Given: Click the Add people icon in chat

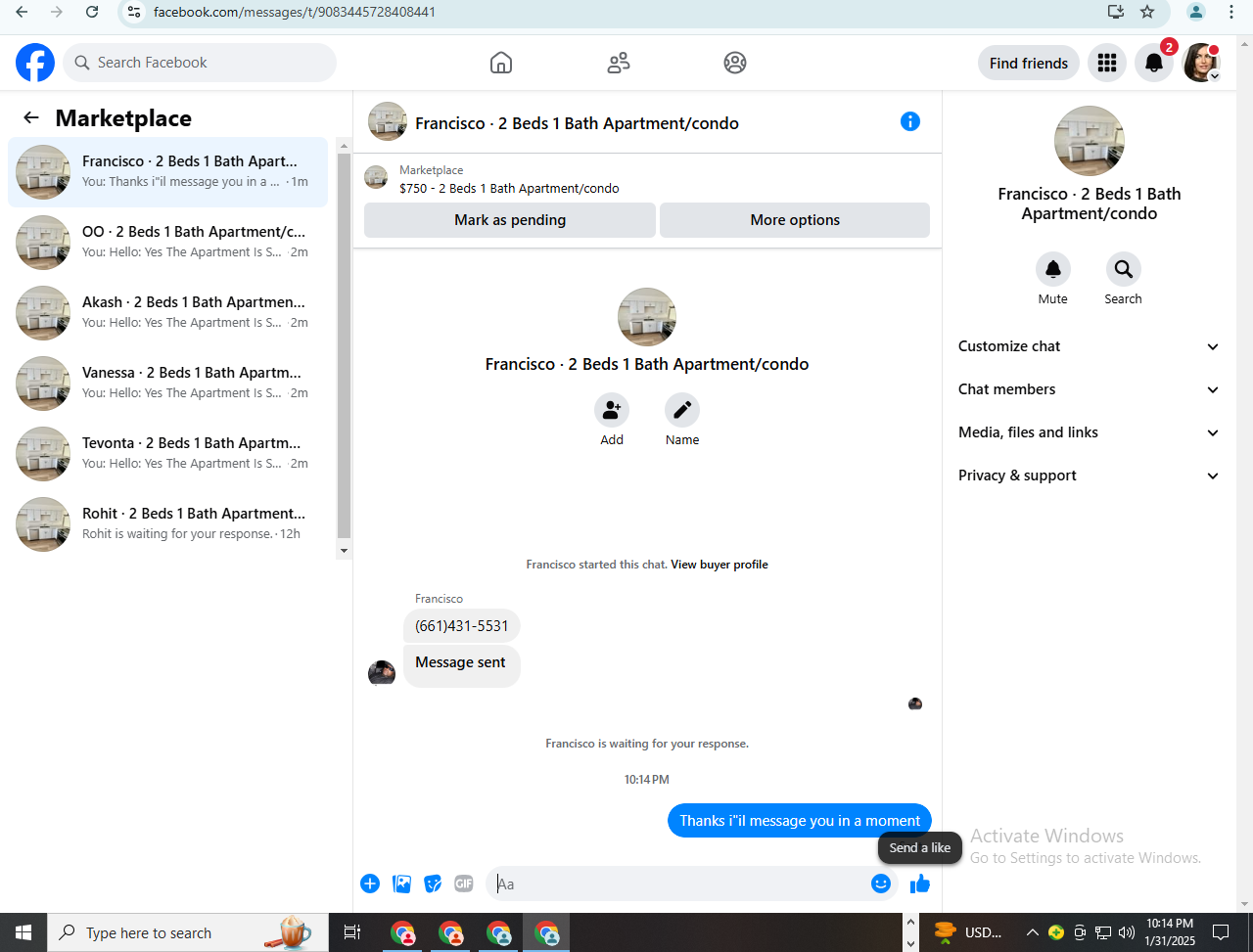Looking at the screenshot, I should coord(612,410).
